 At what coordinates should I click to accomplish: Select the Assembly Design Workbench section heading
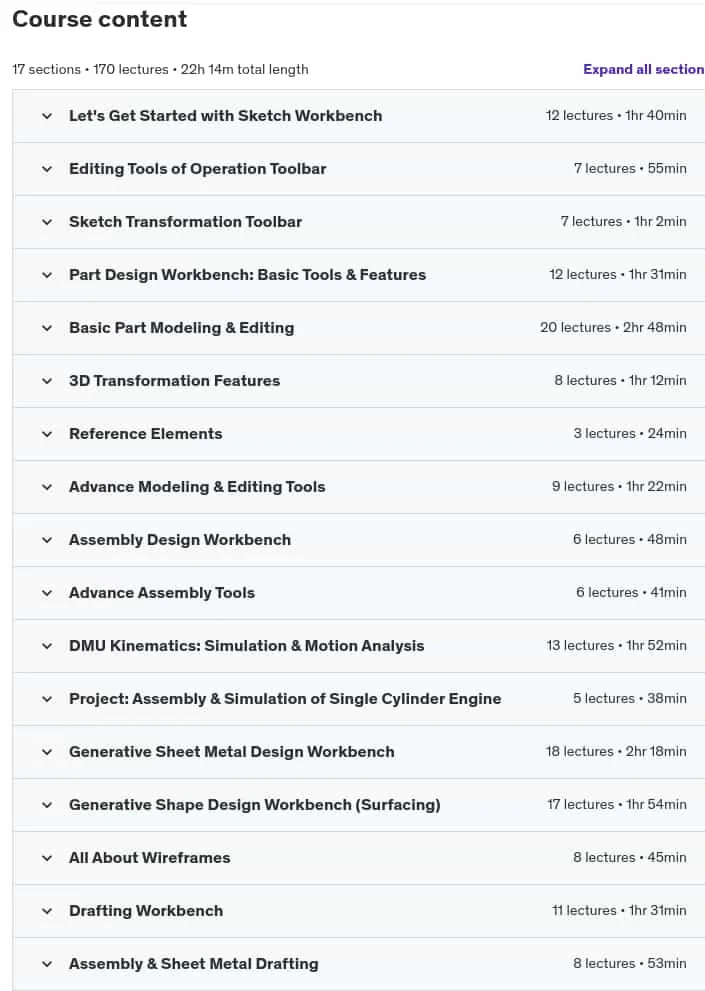click(x=180, y=540)
